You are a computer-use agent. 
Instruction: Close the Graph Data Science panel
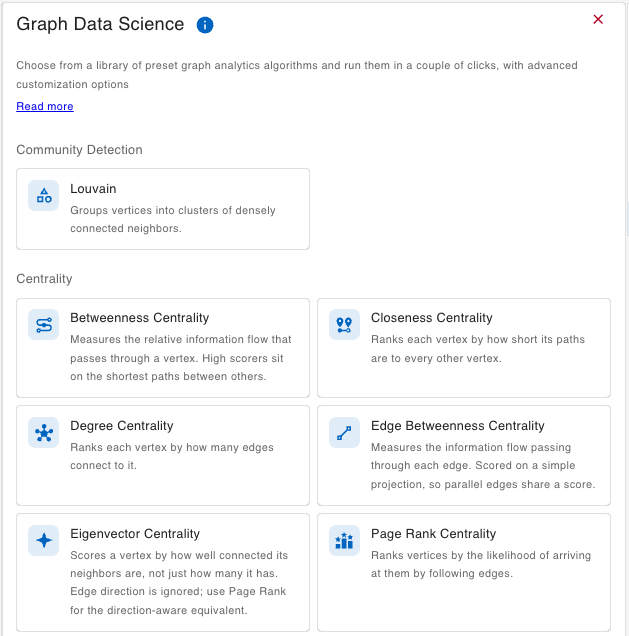tap(598, 19)
